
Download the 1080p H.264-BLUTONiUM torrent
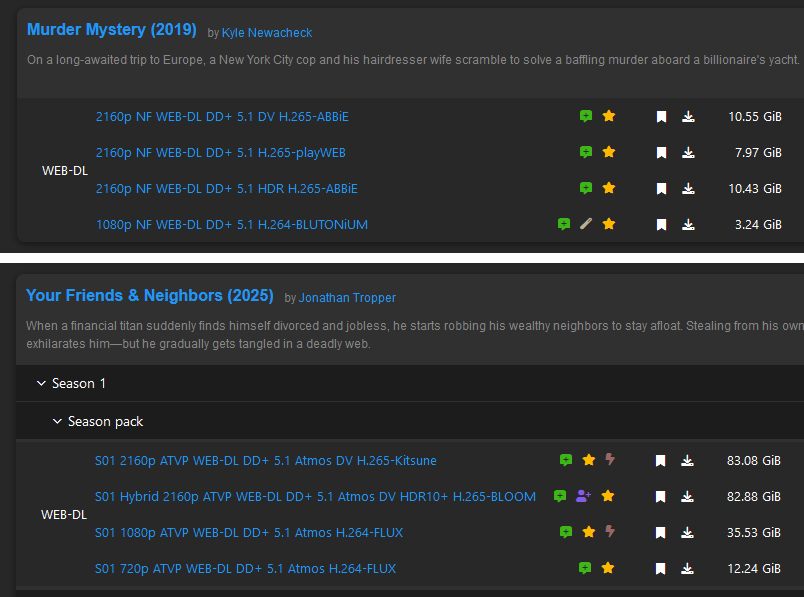point(688,225)
